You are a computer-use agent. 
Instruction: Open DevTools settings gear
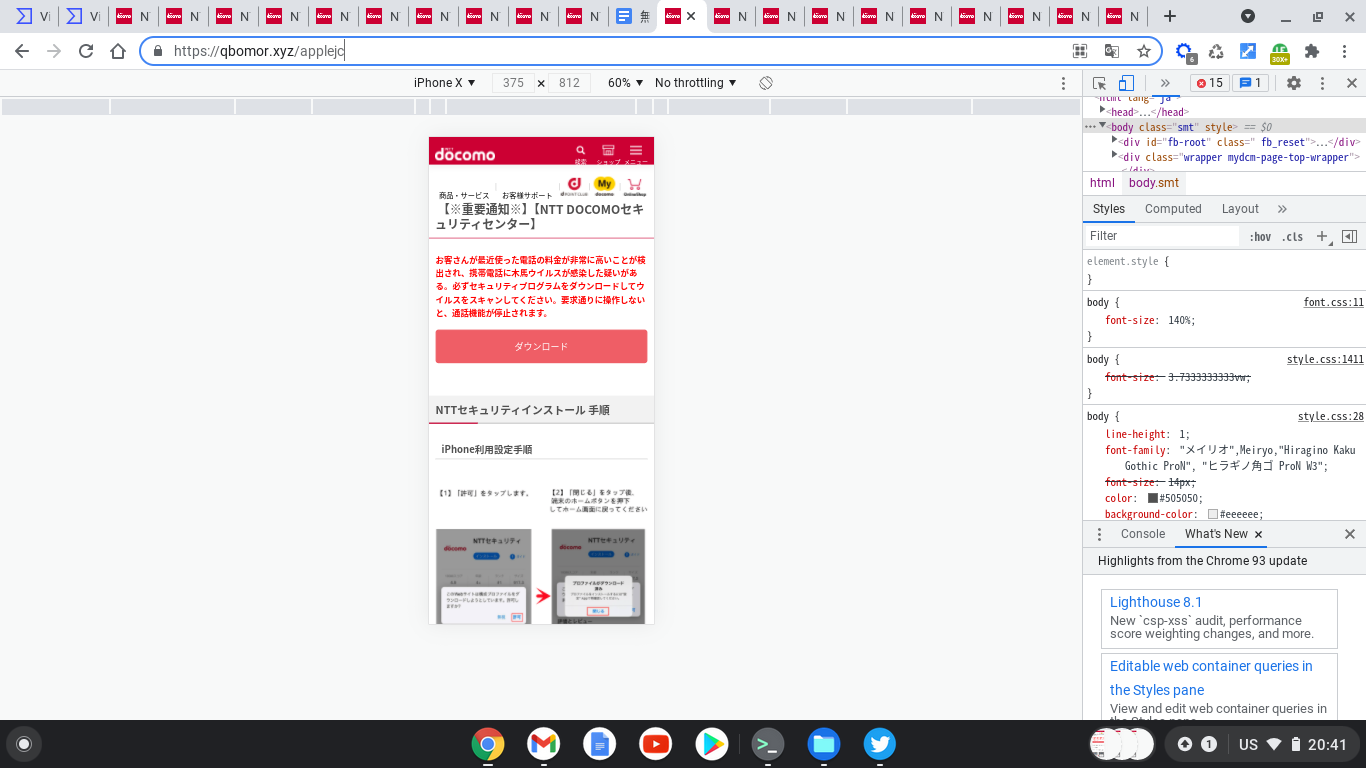pos(1293,83)
